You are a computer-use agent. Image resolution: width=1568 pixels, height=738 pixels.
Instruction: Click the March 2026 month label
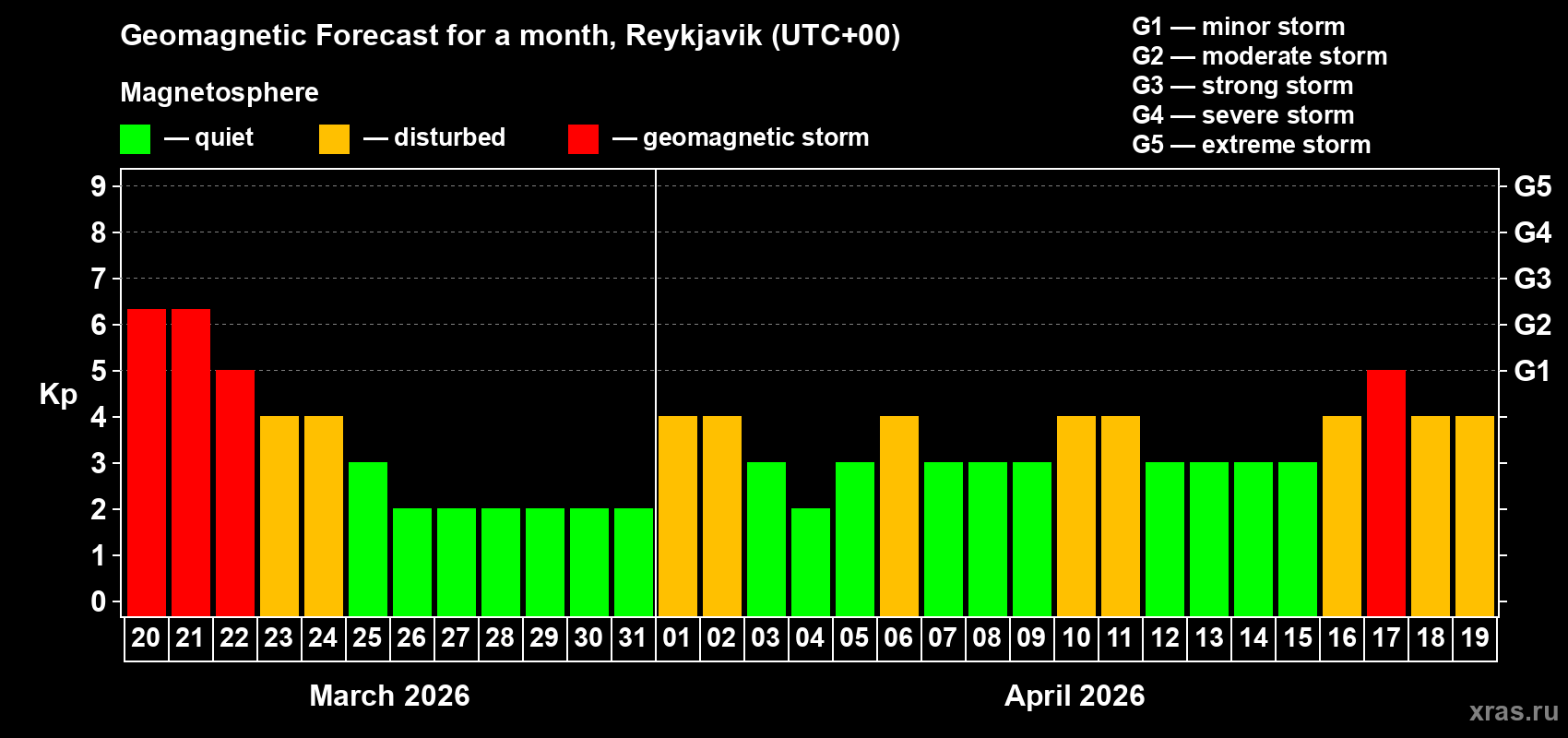point(389,696)
